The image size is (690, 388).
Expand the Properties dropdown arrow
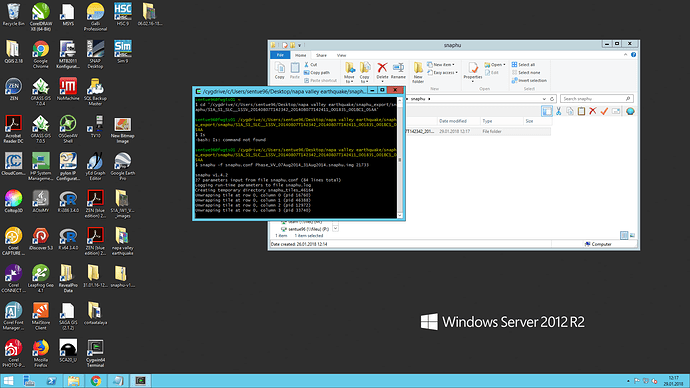point(473,82)
